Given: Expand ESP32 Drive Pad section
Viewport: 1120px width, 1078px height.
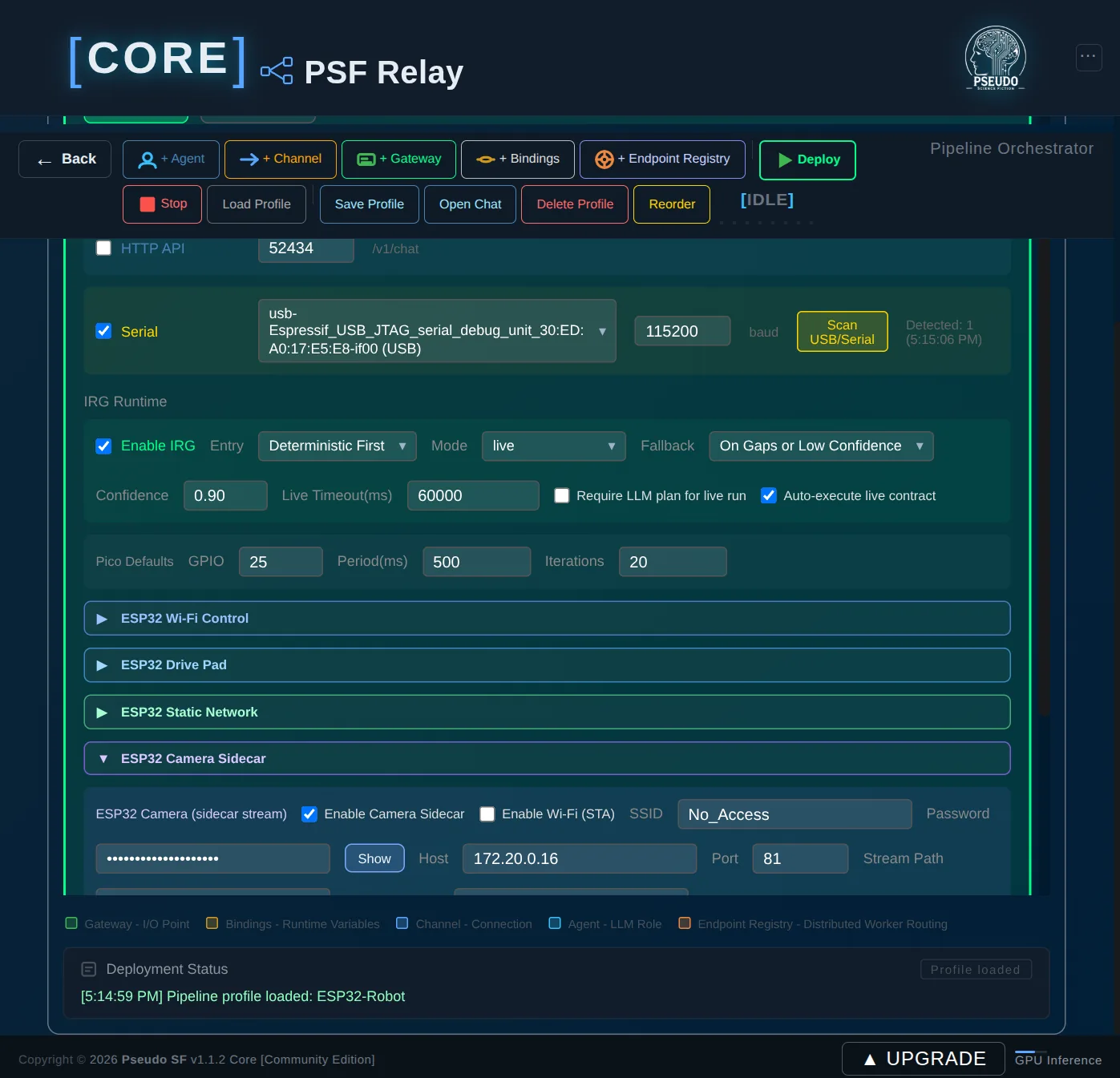Looking at the screenshot, I should (x=547, y=665).
